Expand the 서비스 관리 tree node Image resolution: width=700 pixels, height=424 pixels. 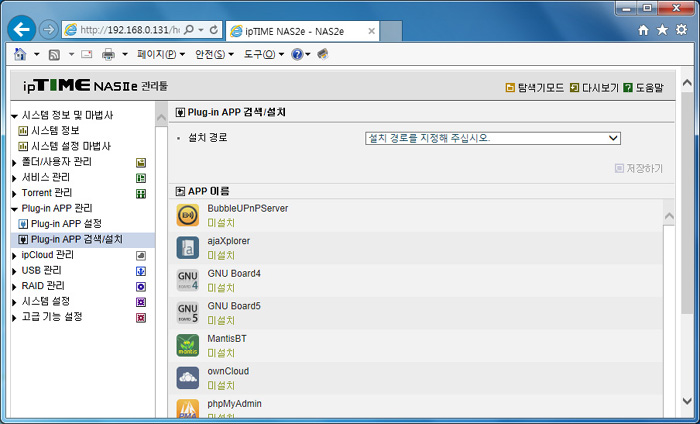(14, 179)
